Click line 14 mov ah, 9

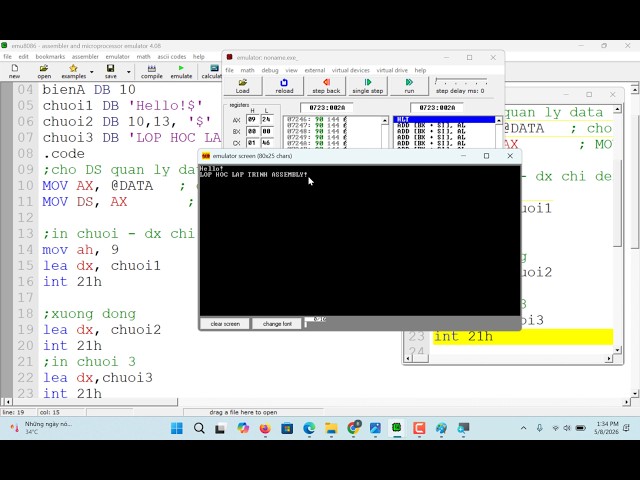coord(80,250)
